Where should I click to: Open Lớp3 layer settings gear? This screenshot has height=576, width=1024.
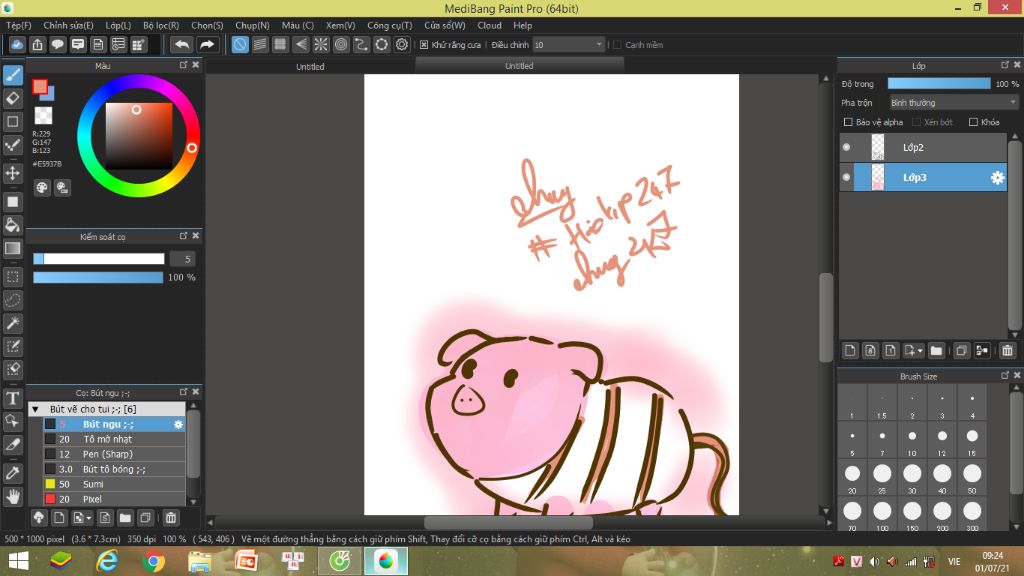point(997,178)
